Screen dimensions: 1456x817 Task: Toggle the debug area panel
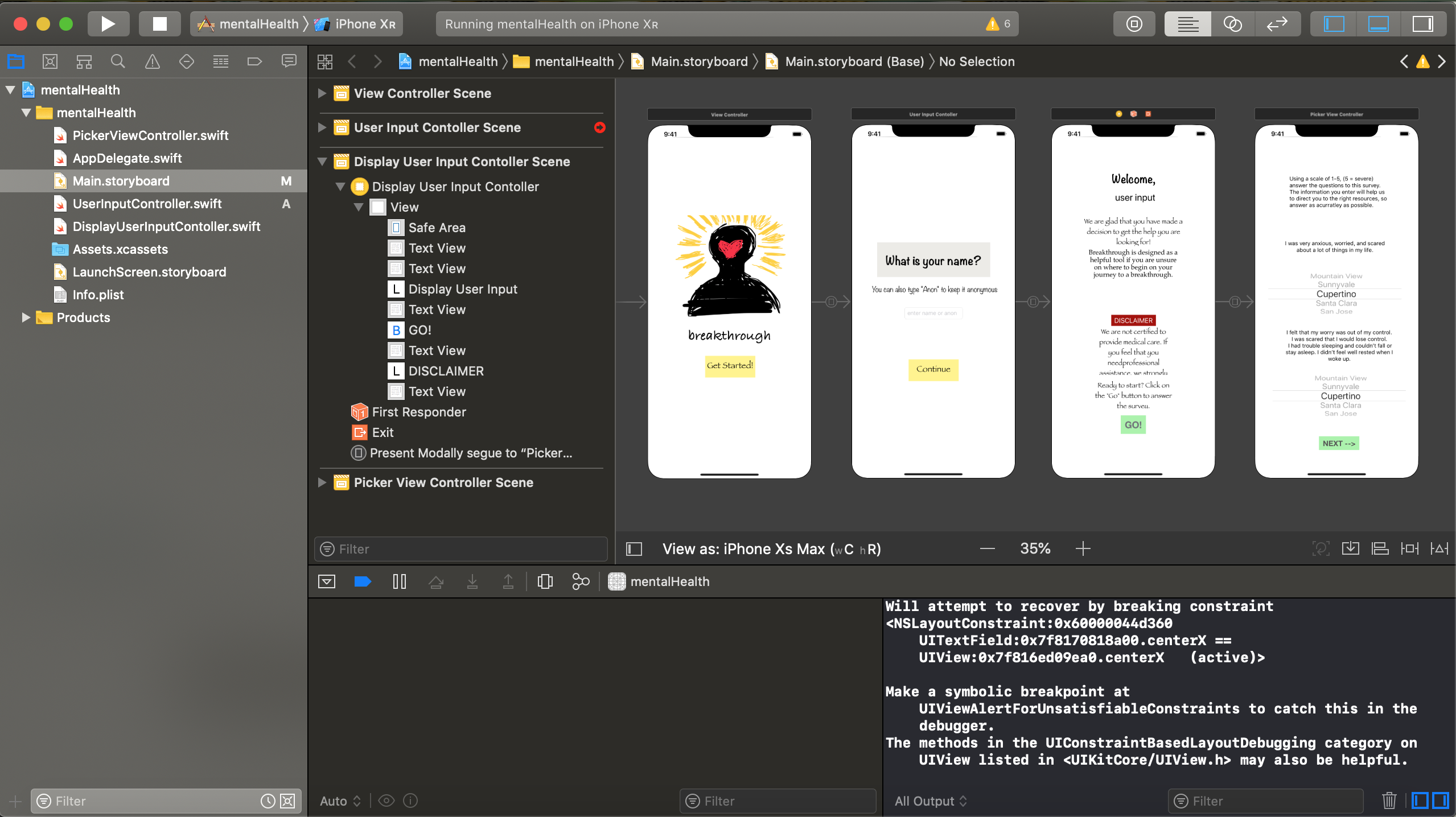click(1378, 24)
